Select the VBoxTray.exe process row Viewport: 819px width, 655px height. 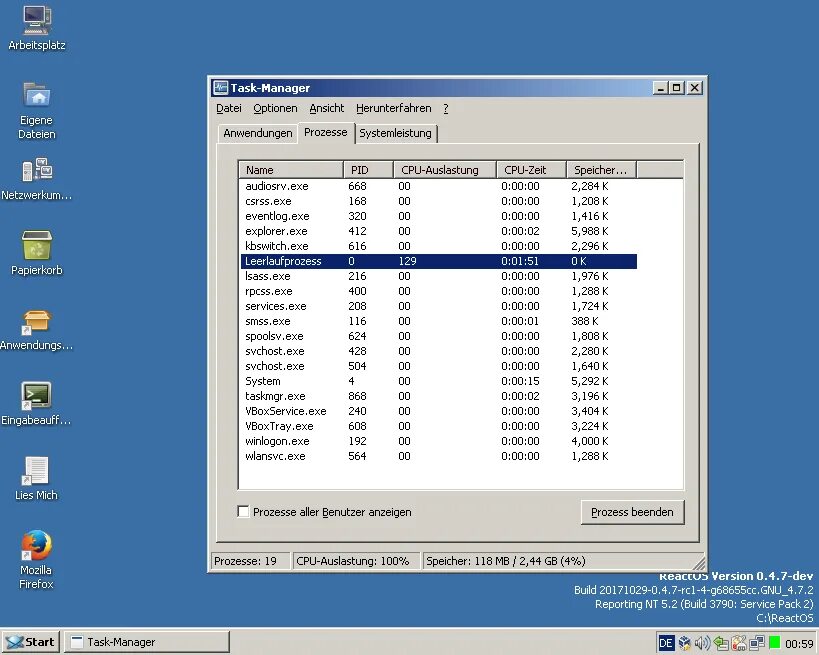[x=439, y=426]
